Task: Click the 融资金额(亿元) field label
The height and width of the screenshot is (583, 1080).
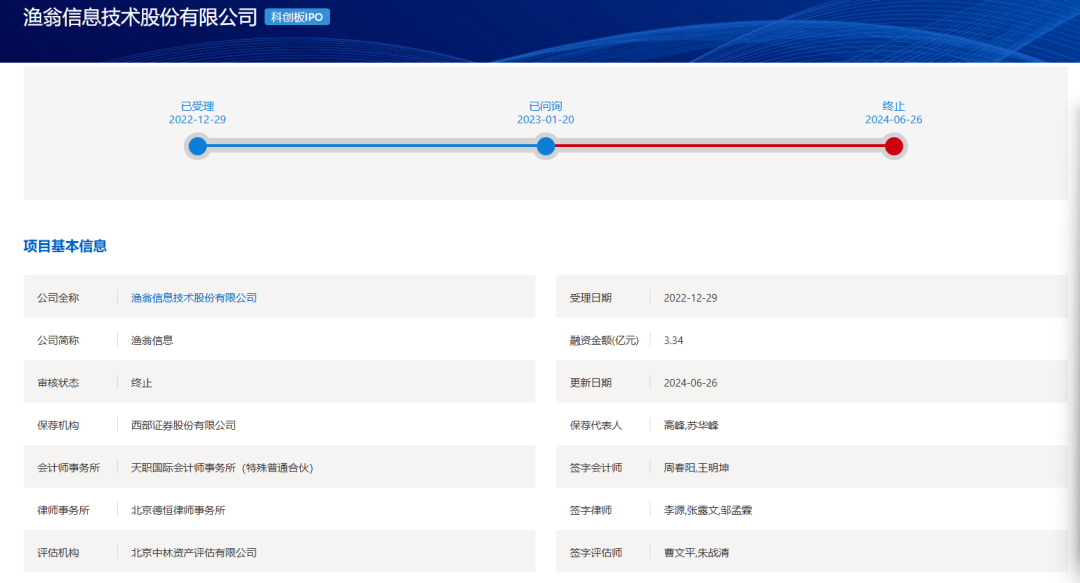Action: (x=604, y=340)
